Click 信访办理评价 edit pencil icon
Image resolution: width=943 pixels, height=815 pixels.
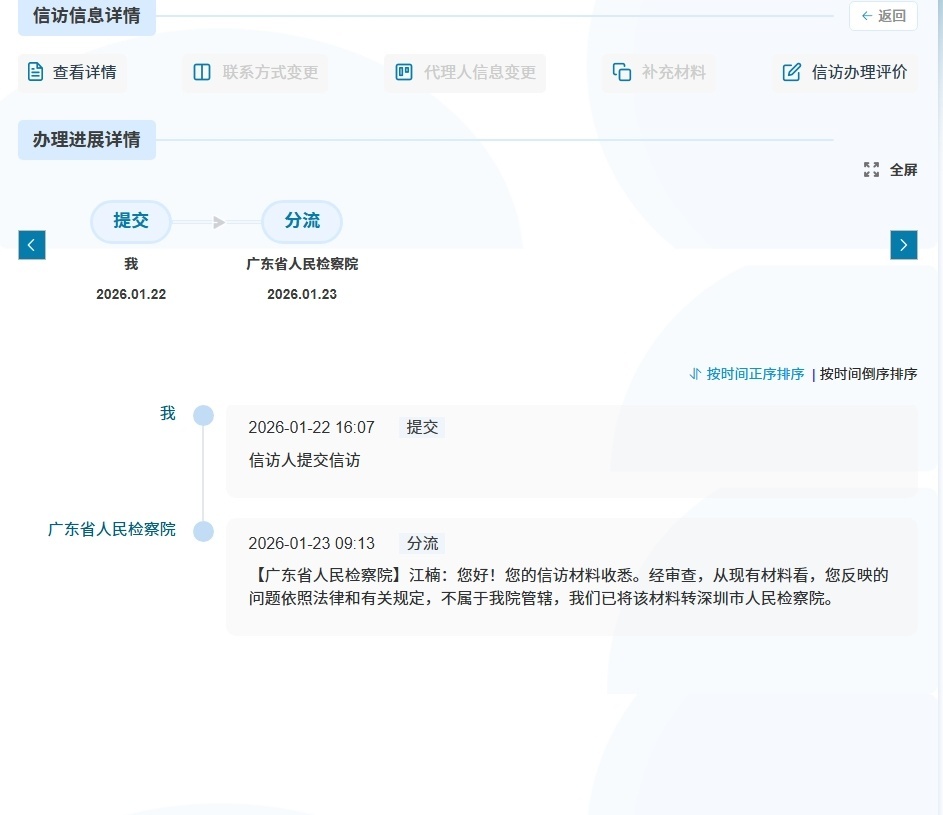coord(791,72)
